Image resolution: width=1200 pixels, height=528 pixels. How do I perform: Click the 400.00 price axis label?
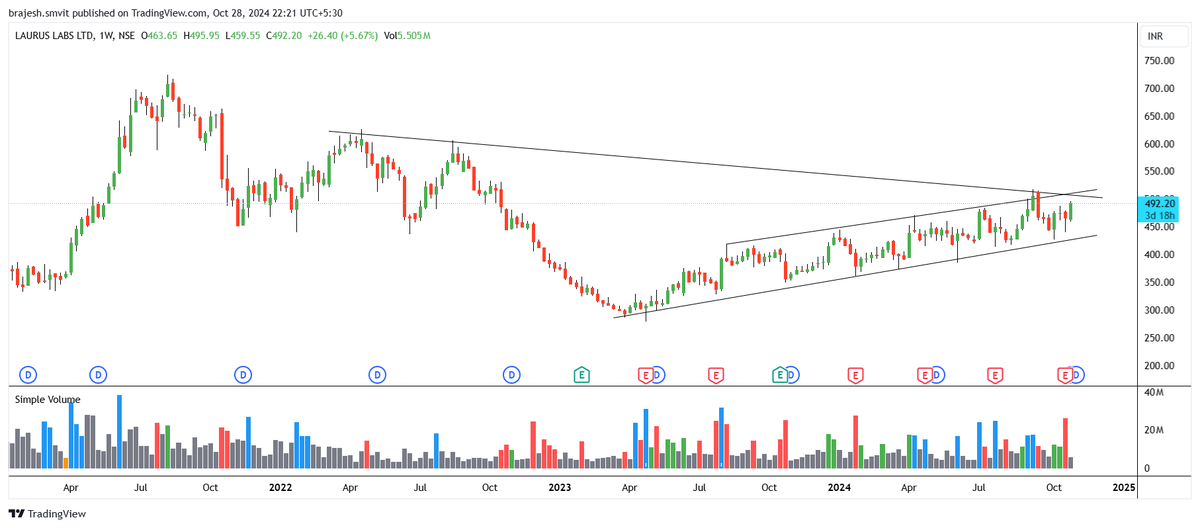1159,255
